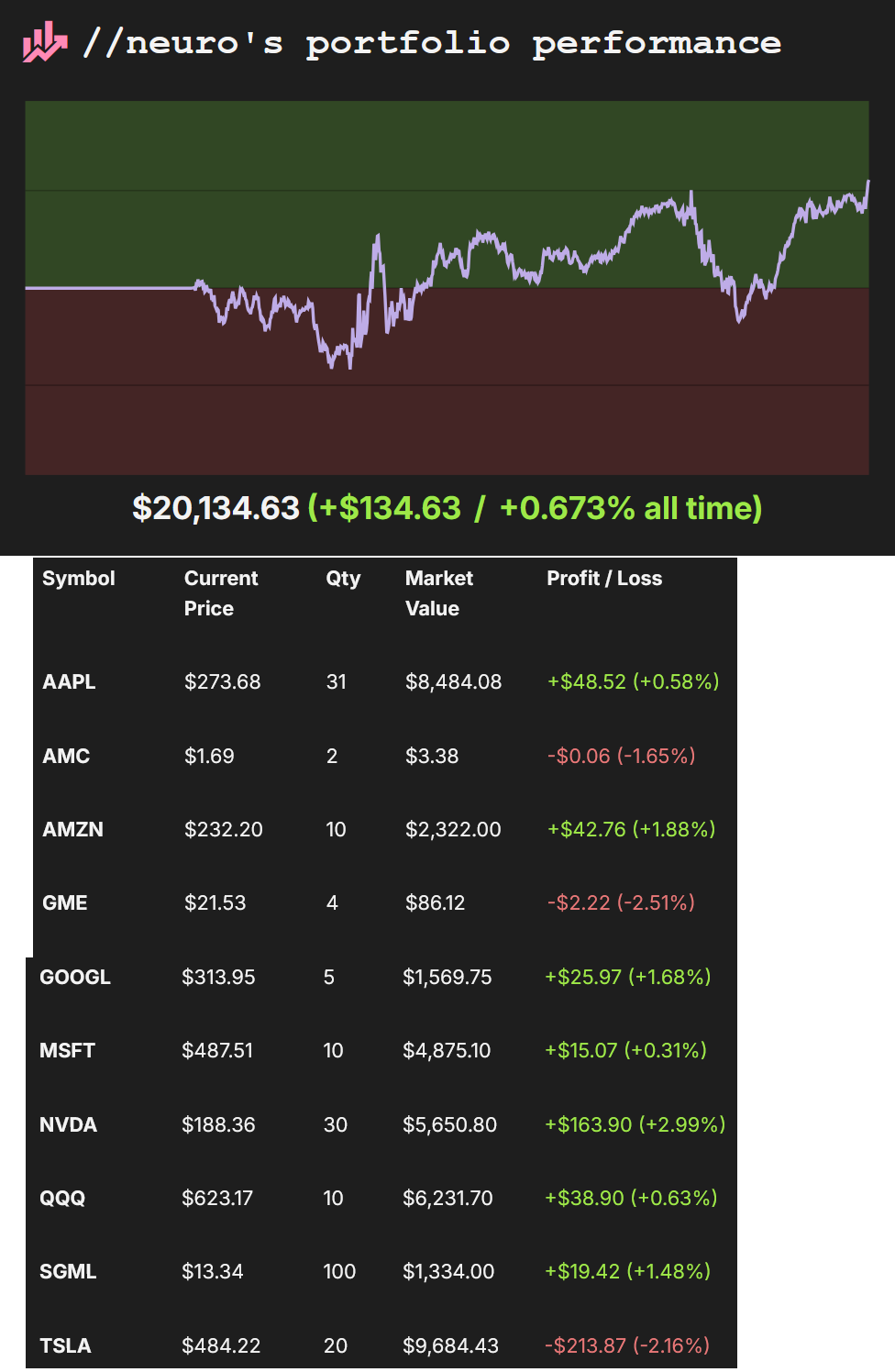Select the AMZN symbol
The height and width of the screenshot is (1372, 895).
[x=72, y=830]
